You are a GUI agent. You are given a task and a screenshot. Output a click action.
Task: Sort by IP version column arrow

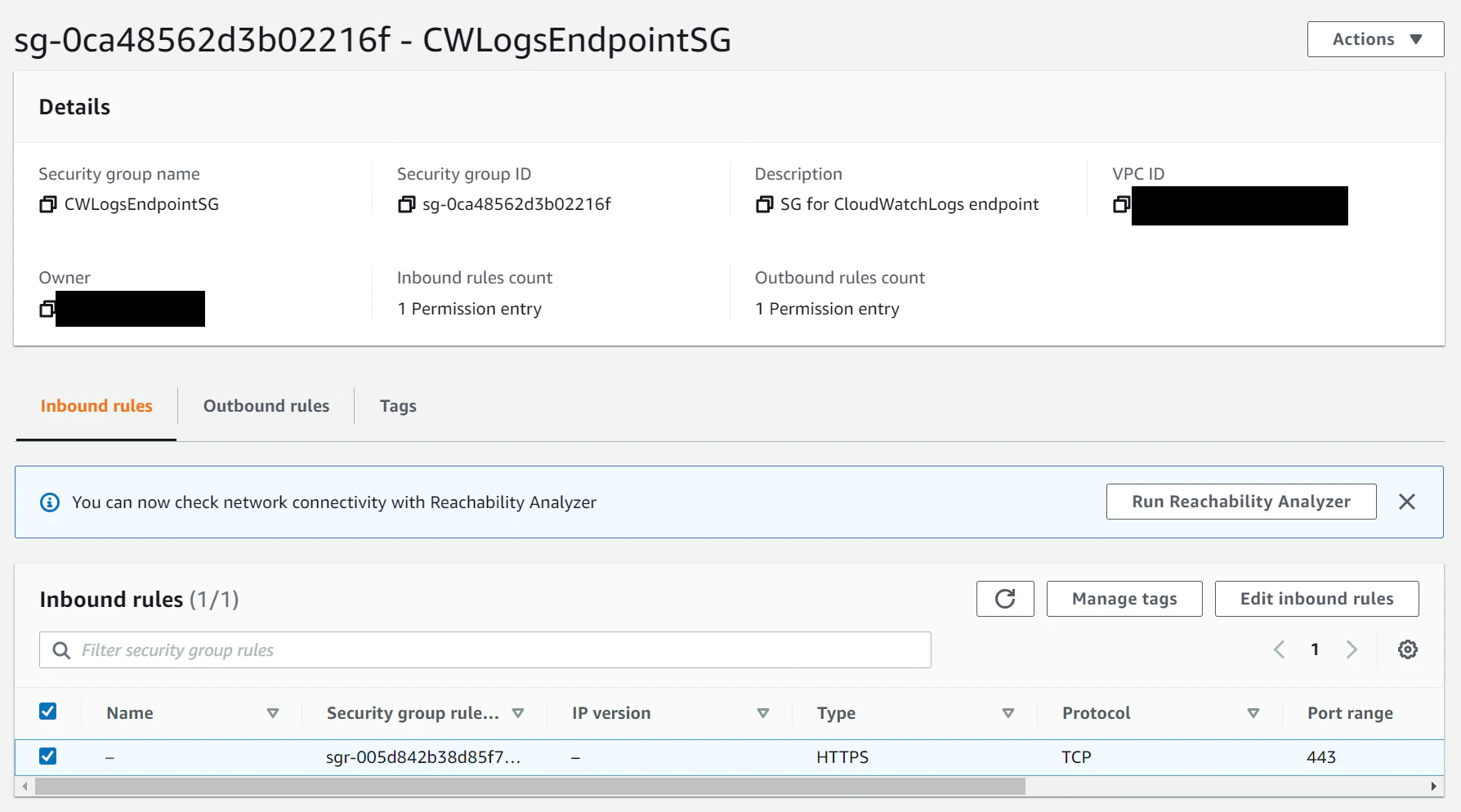point(763,713)
